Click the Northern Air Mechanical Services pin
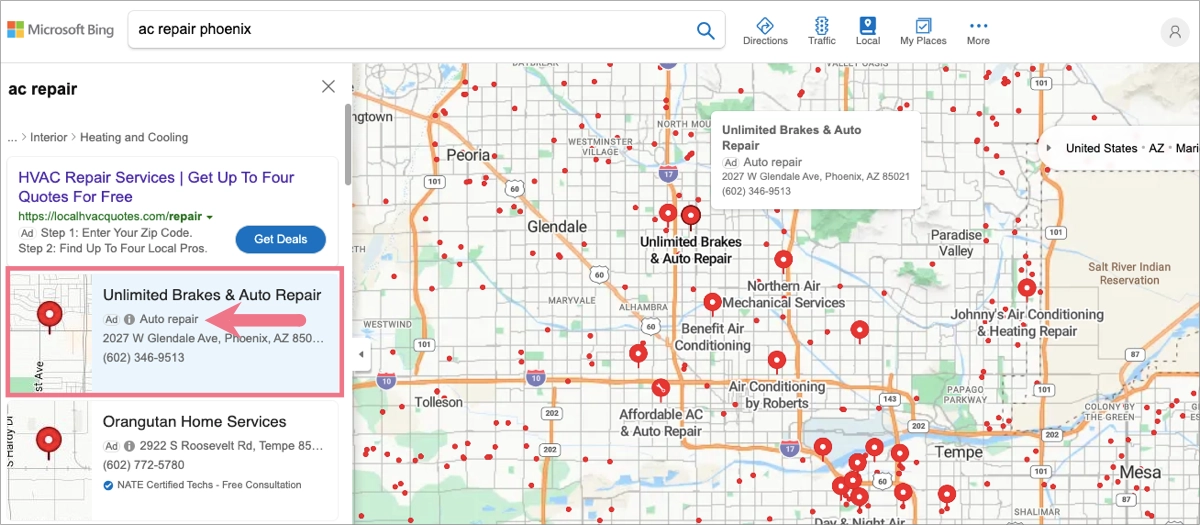1200x525 pixels. pos(784,260)
